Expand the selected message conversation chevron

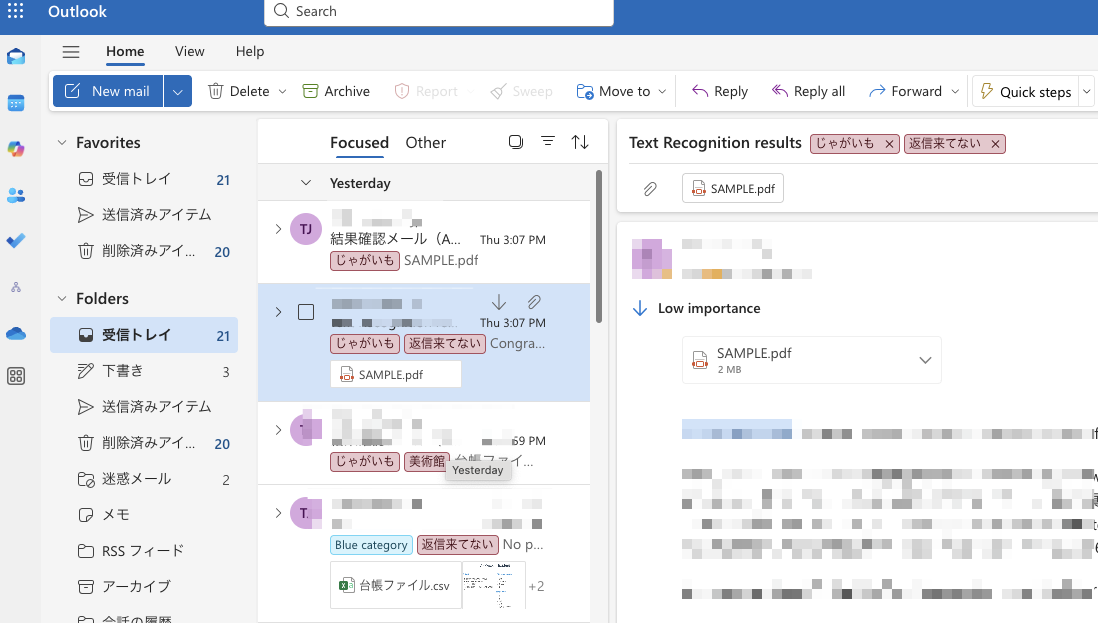(278, 312)
